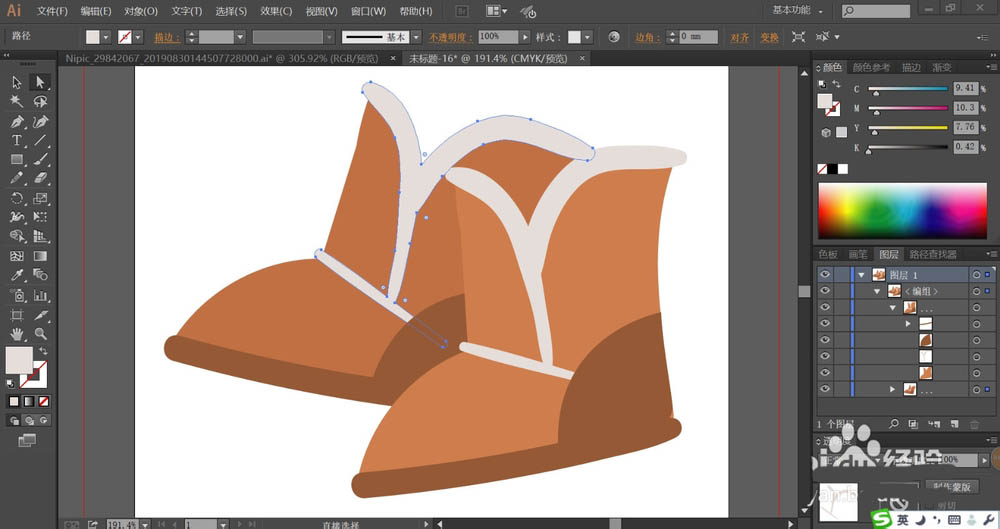Image resolution: width=1000 pixels, height=529 pixels.
Task: Select the Hand tool
Action: (x=17, y=333)
